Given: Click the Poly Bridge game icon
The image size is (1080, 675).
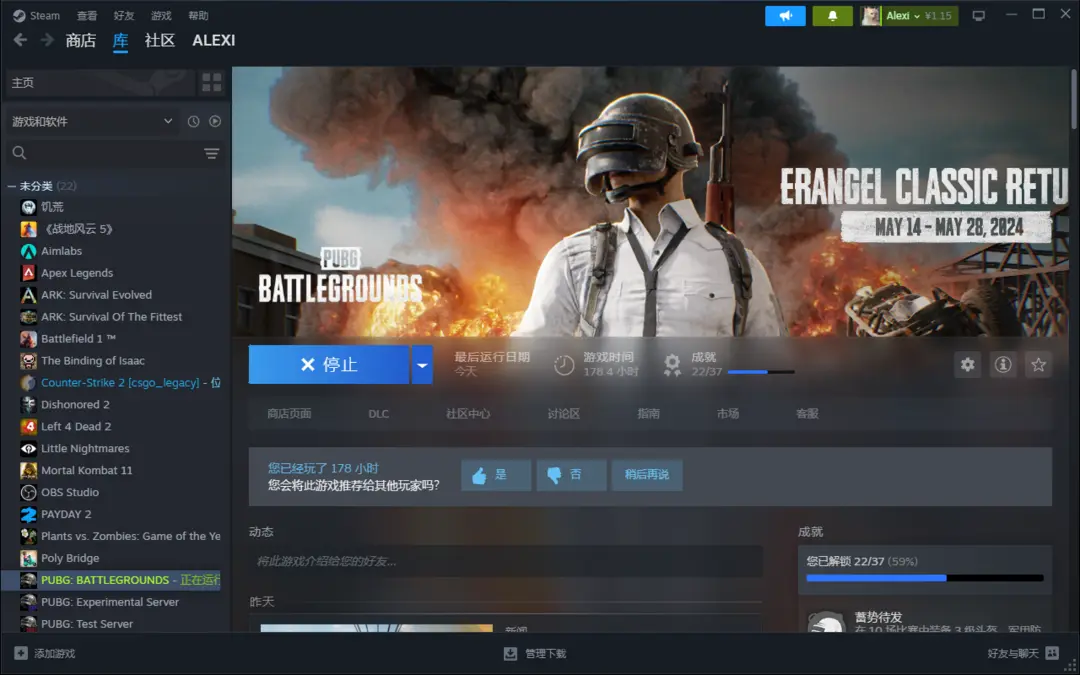Looking at the screenshot, I should (x=28, y=558).
